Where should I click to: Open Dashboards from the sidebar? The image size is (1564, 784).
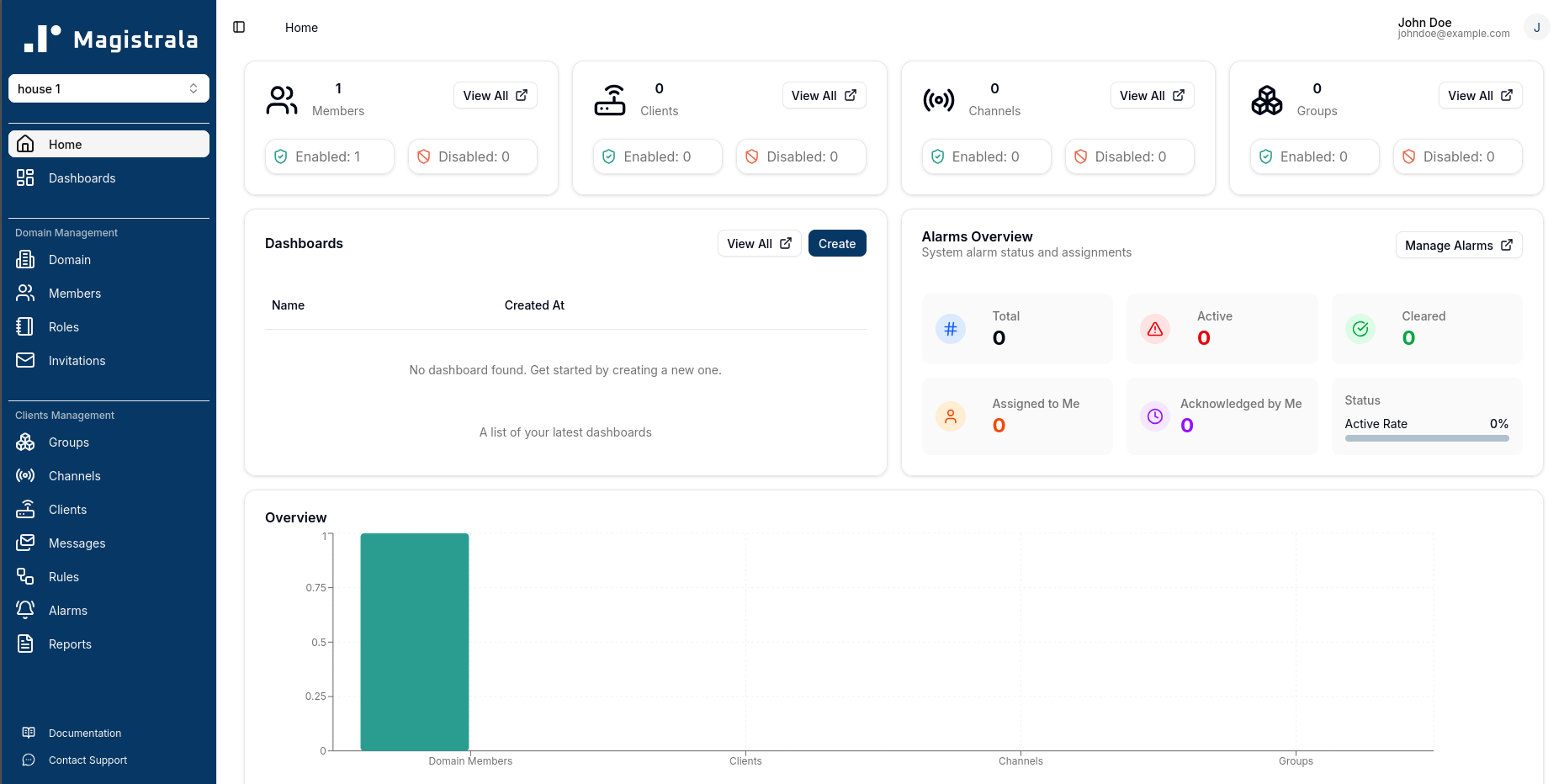(x=82, y=178)
